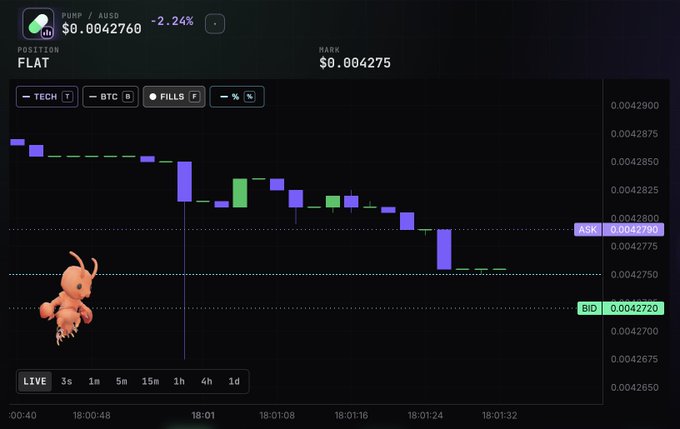
Task: Switch to the 15m timeframe
Action: (x=150, y=381)
